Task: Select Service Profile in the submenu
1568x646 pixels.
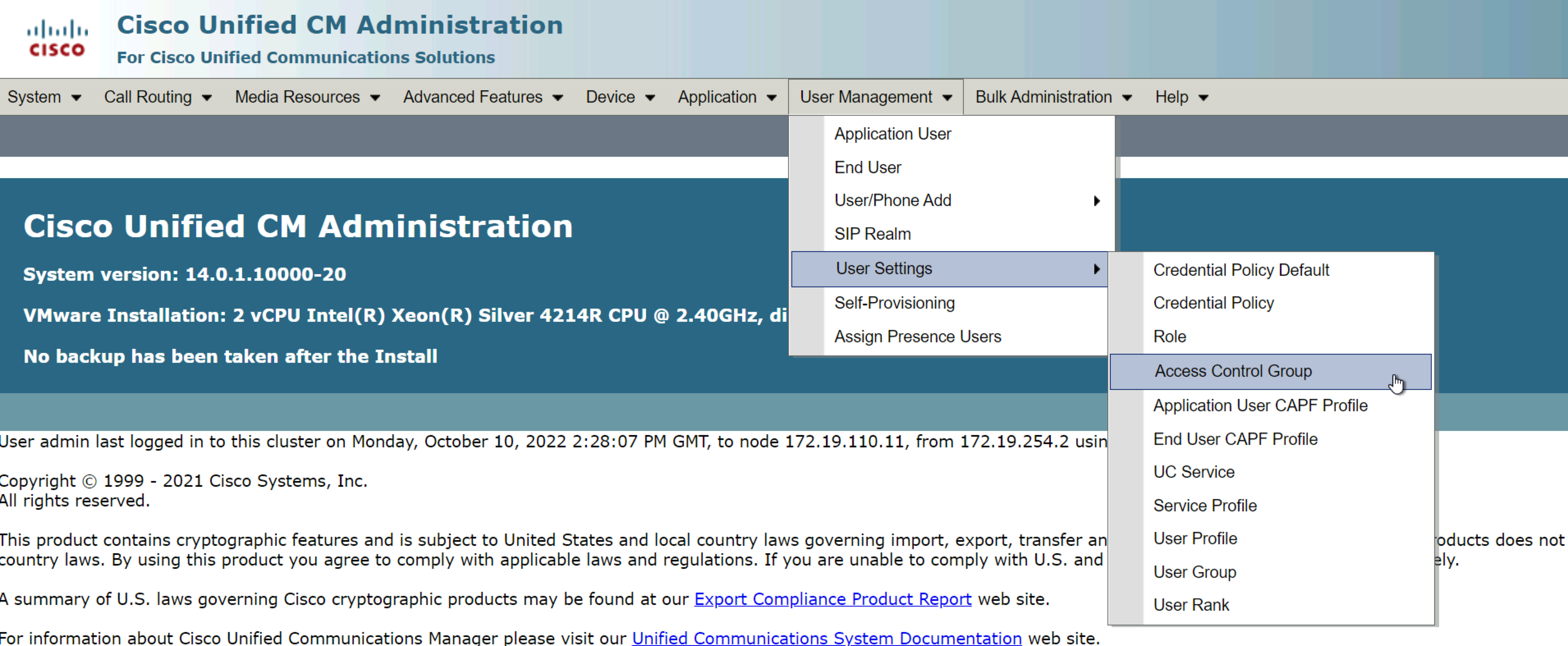Action: pos(1271,505)
